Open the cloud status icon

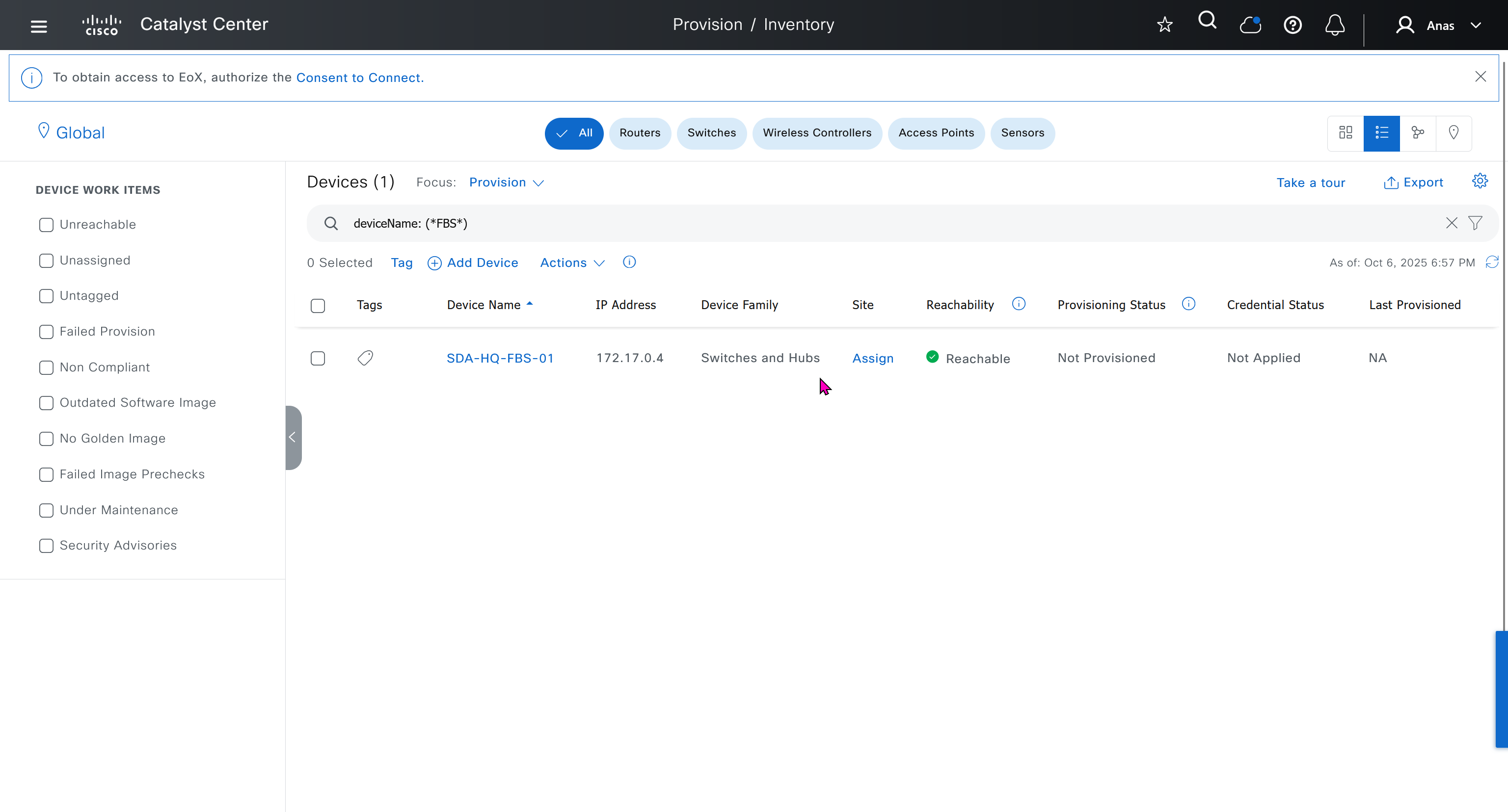[x=1250, y=25]
